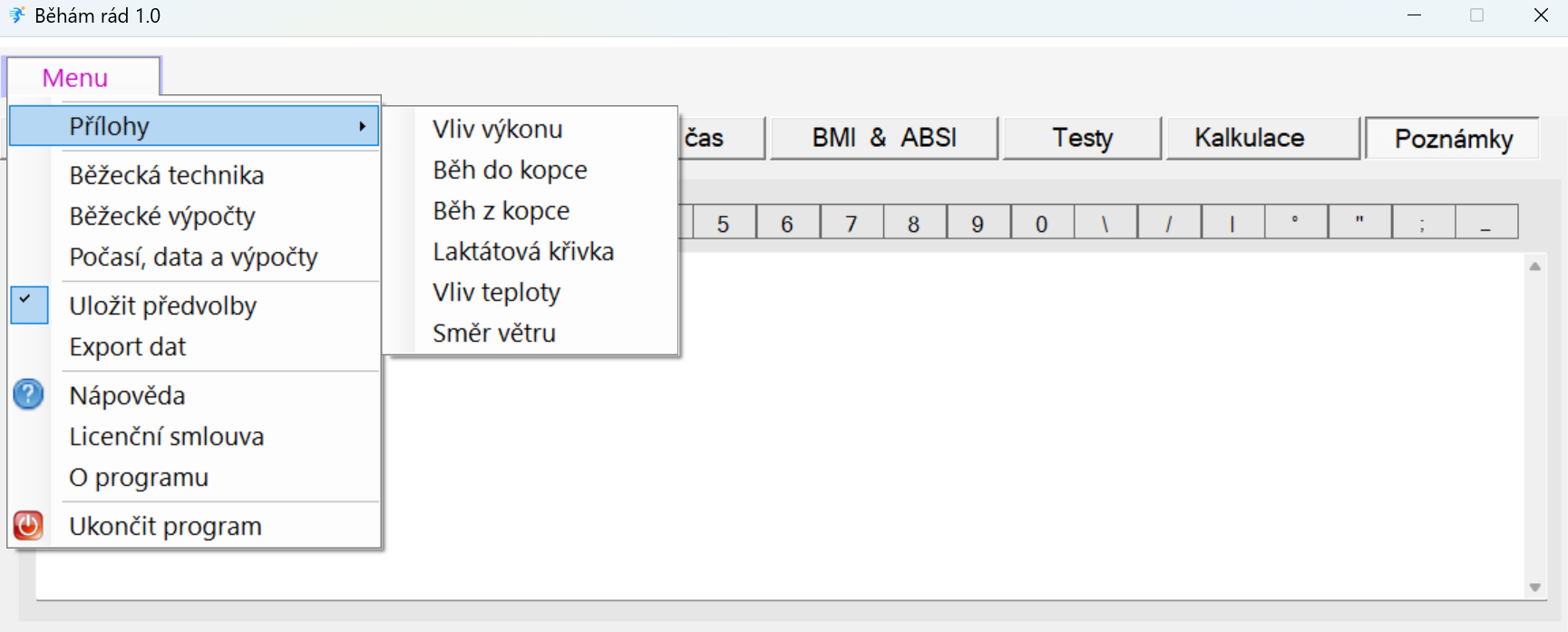Click the runner app icon in title bar
The height and width of the screenshot is (632, 1568).
tap(16, 15)
